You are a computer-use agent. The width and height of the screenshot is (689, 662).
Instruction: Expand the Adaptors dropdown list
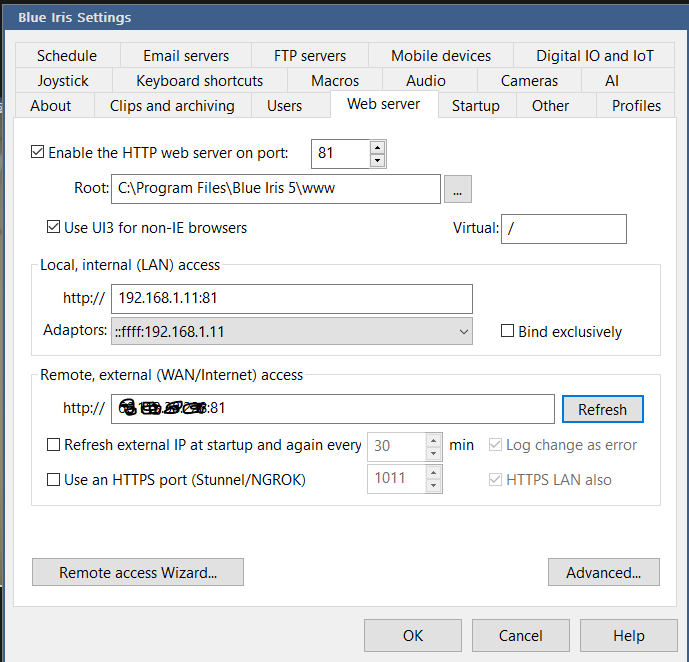point(463,331)
